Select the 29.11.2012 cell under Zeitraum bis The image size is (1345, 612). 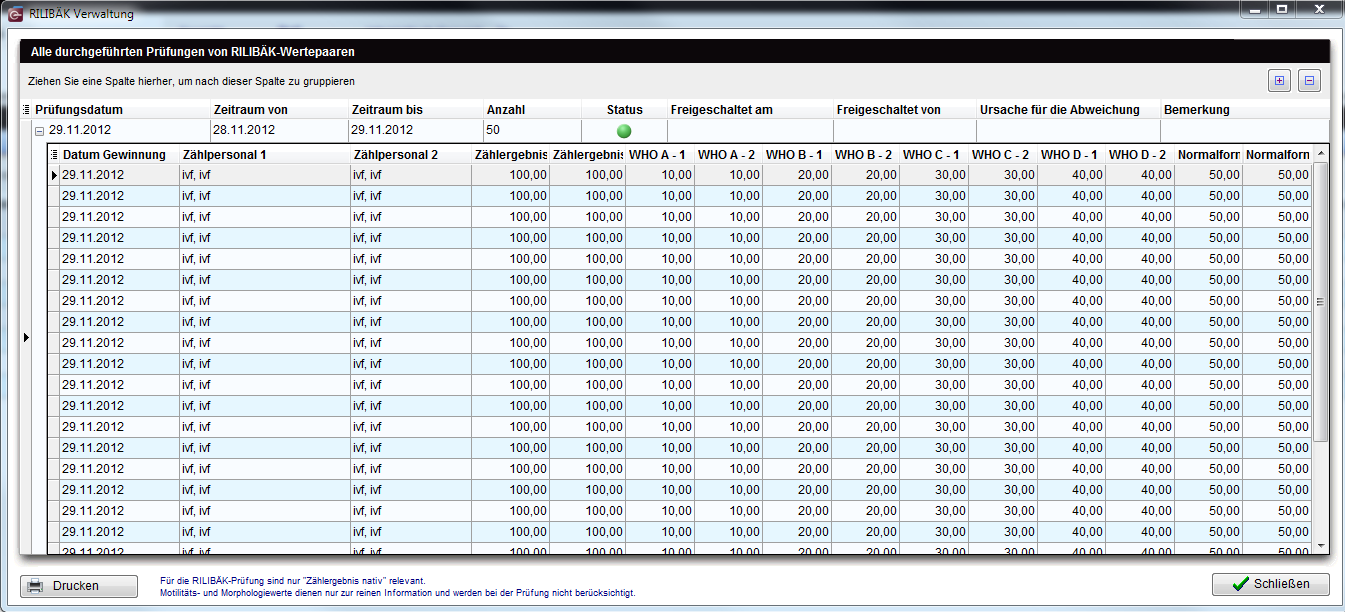point(416,131)
